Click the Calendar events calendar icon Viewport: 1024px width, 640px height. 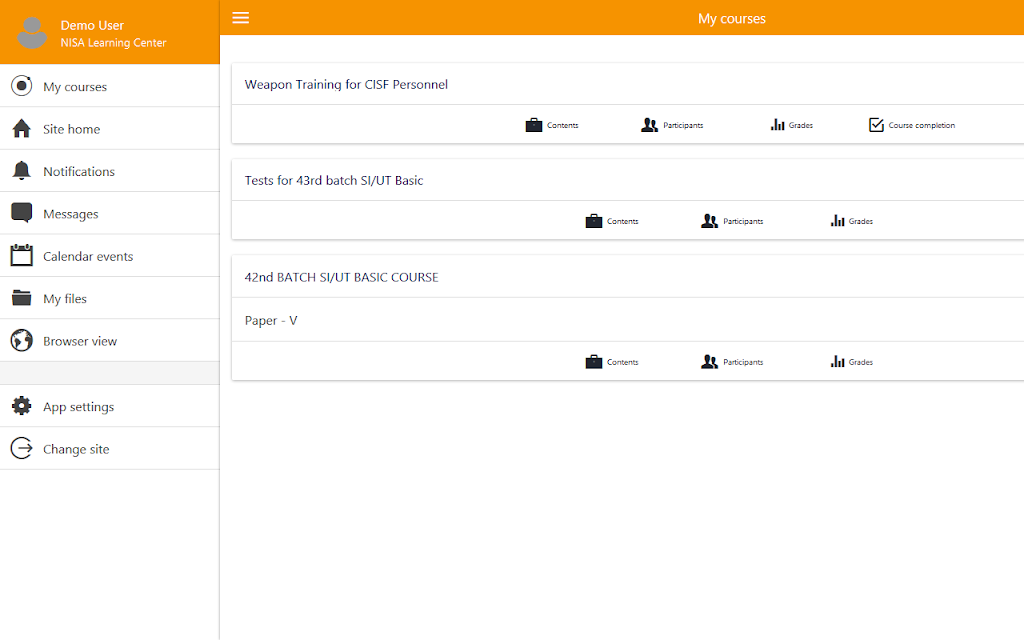pos(22,255)
